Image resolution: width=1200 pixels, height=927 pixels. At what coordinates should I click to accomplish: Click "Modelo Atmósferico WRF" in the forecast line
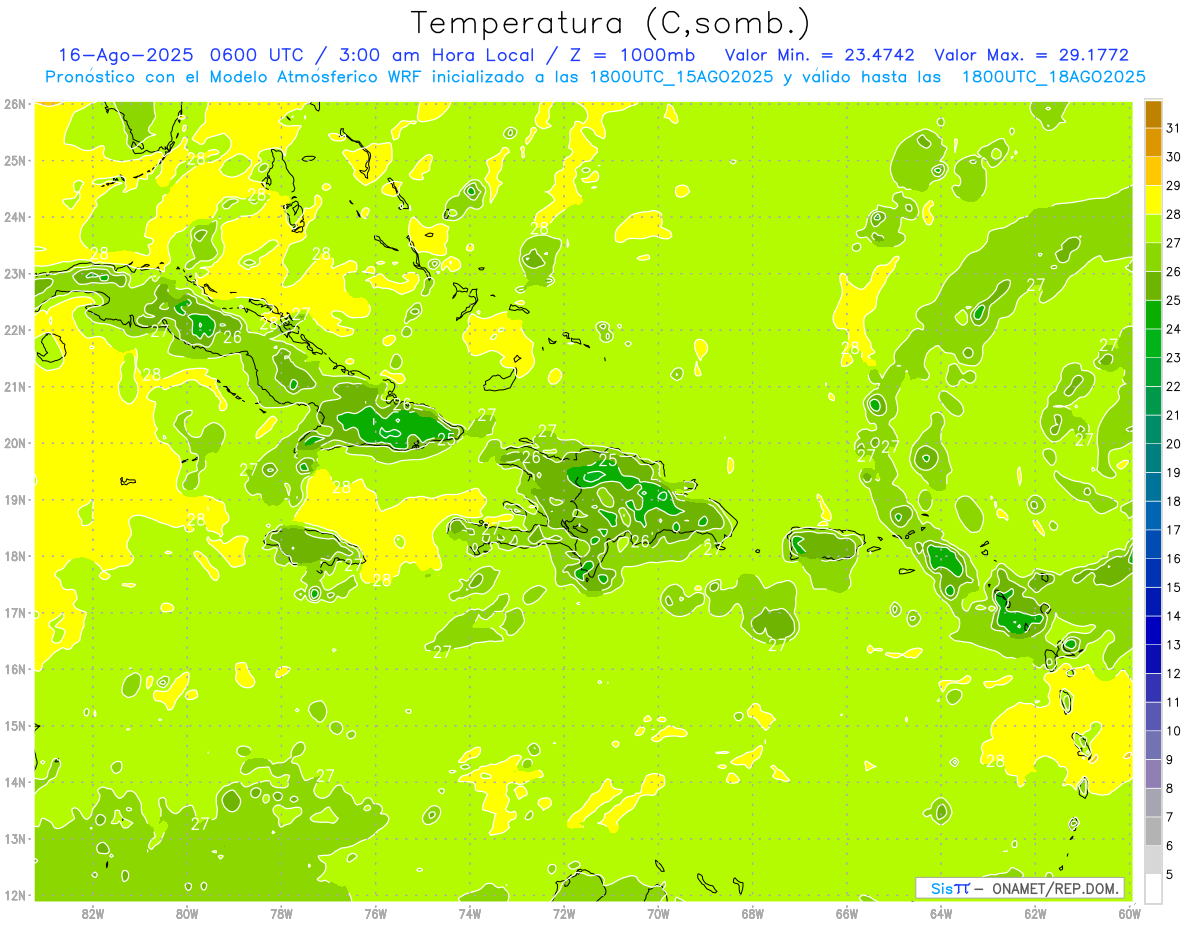coord(294,77)
